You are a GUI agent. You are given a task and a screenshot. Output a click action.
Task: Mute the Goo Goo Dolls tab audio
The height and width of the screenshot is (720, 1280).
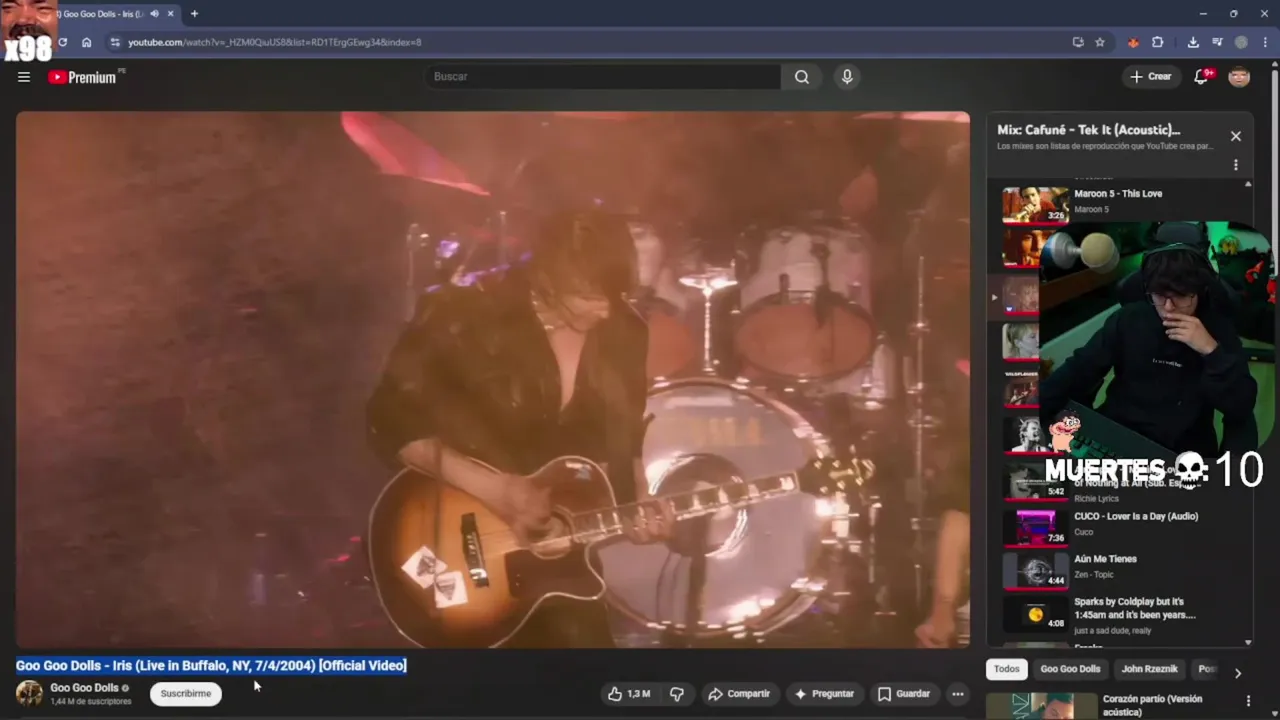pos(154,14)
